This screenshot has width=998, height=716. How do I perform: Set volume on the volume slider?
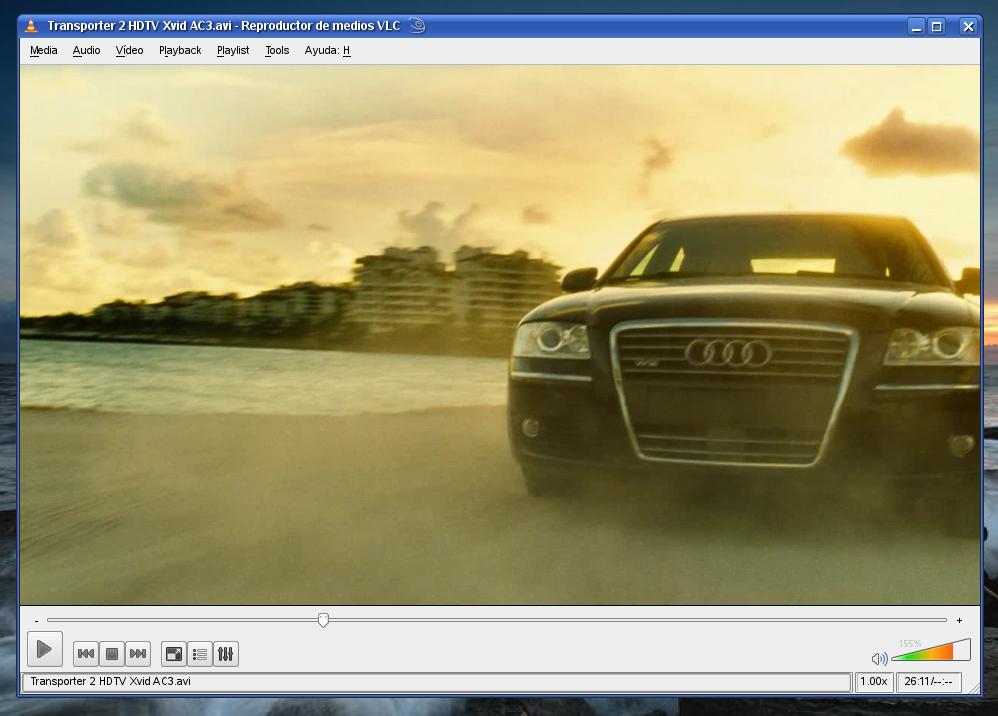point(931,650)
